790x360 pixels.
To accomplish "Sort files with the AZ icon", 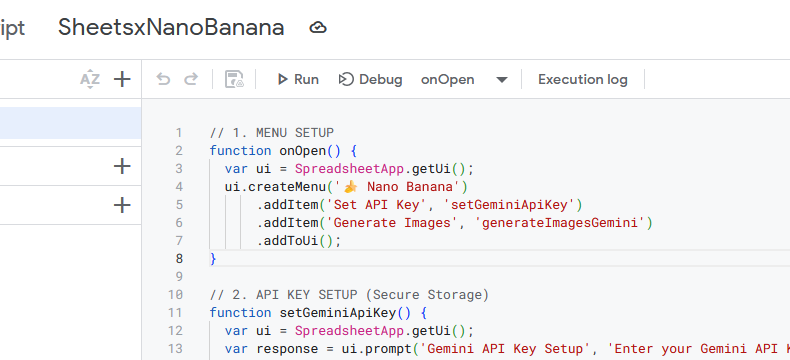I will tap(90, 79).
